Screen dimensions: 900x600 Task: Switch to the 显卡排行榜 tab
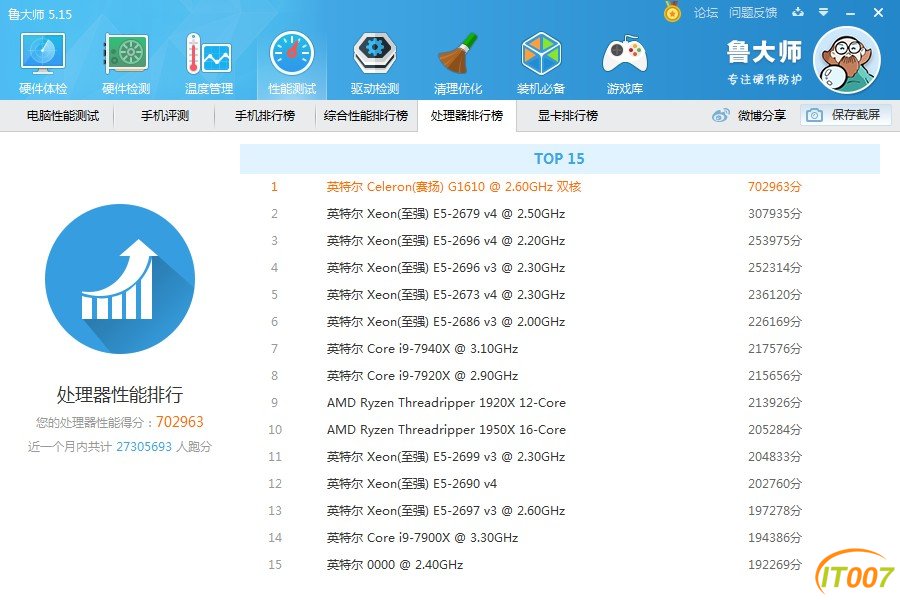click(568, 115)
